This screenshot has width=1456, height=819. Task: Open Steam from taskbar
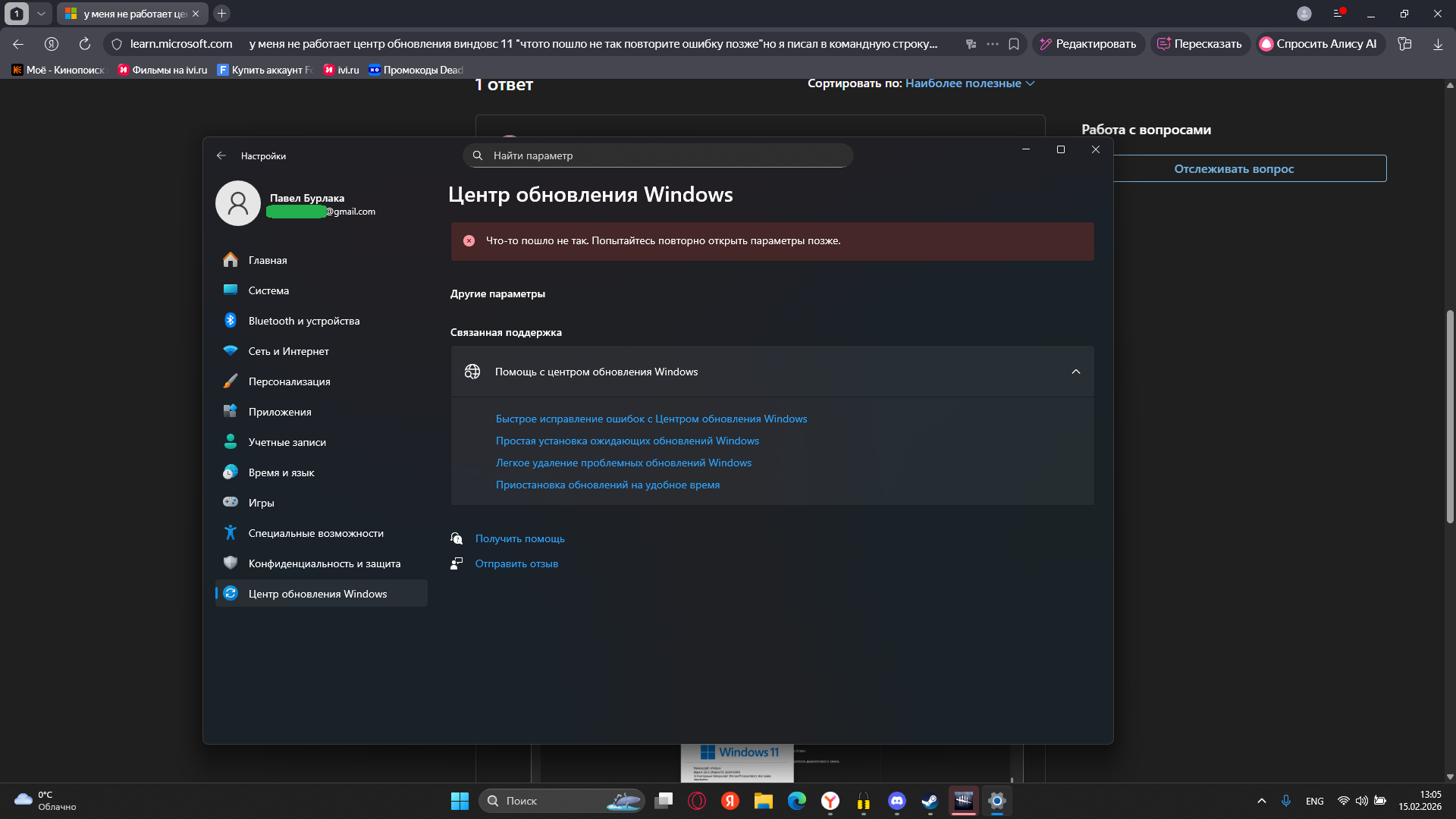(x=930, y=801)
